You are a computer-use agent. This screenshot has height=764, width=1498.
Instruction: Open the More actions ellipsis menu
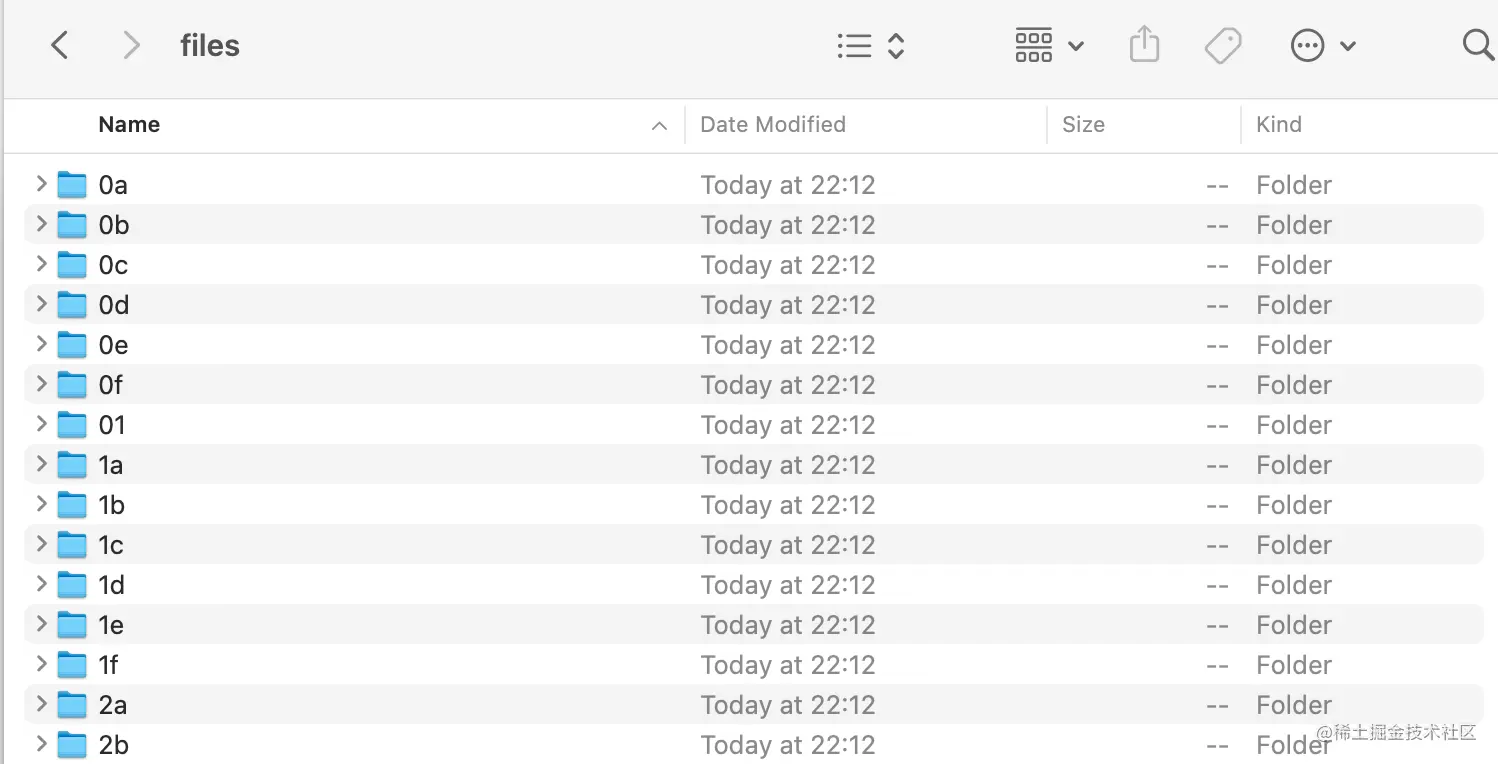tap(1322, 45)
